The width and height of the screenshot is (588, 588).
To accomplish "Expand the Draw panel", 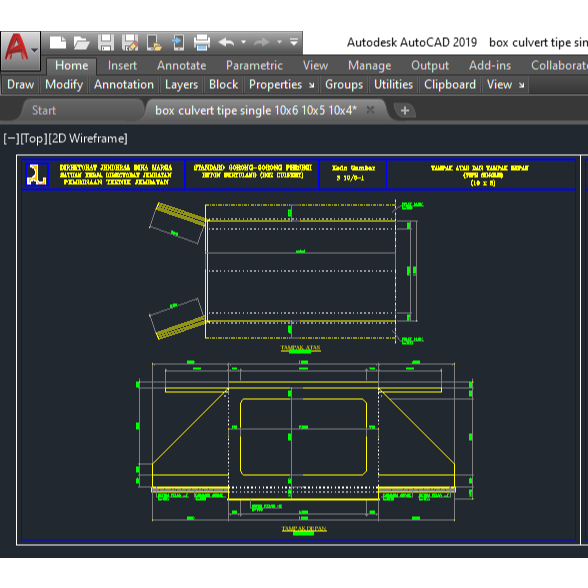I will pyautogui.click(x=21, y=85).
